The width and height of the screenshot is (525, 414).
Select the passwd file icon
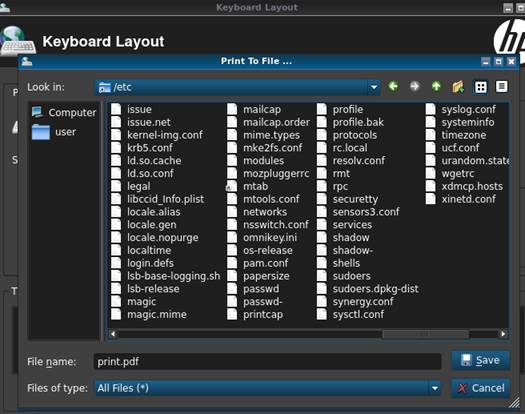(x=232, y=289)
